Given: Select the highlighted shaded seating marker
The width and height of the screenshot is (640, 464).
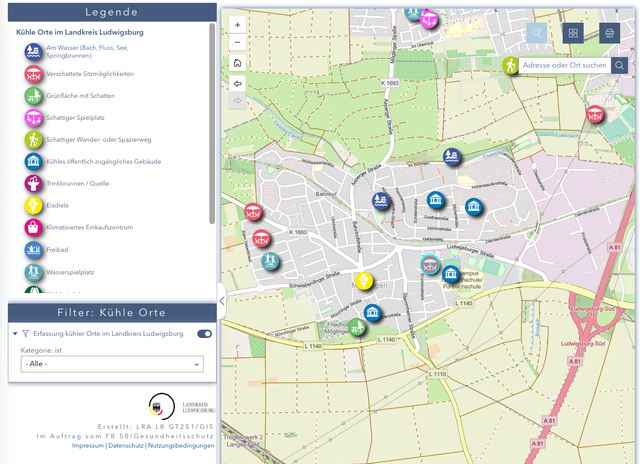Looking at the screenshot, I should click(x=430, y=264).
